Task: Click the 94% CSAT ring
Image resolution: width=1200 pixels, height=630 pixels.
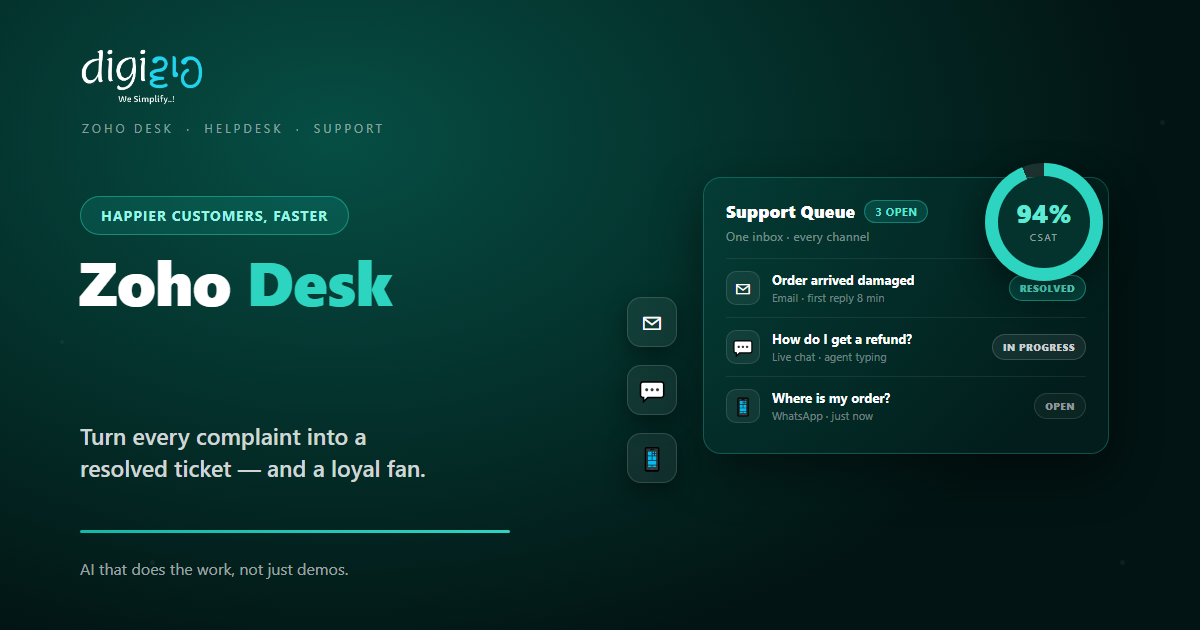Action: [x=1043, y=222]
